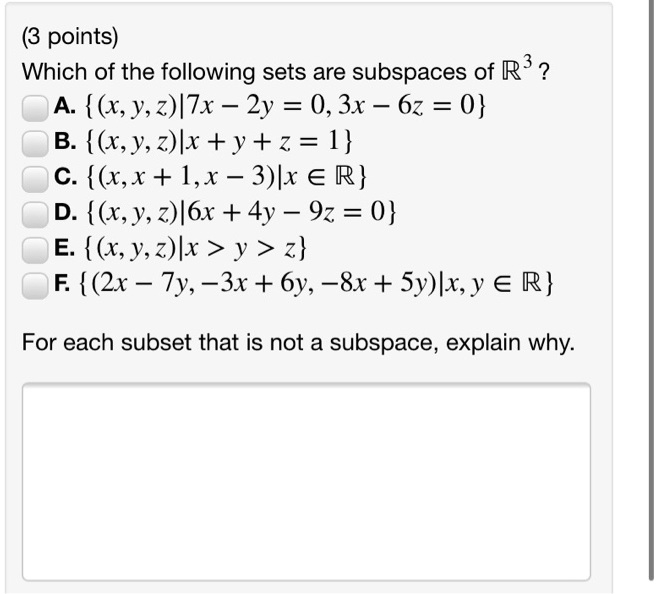Click the question text "Which of the following sets"
Viewport: 658px width, 594px height.
(x=139, y=72)
